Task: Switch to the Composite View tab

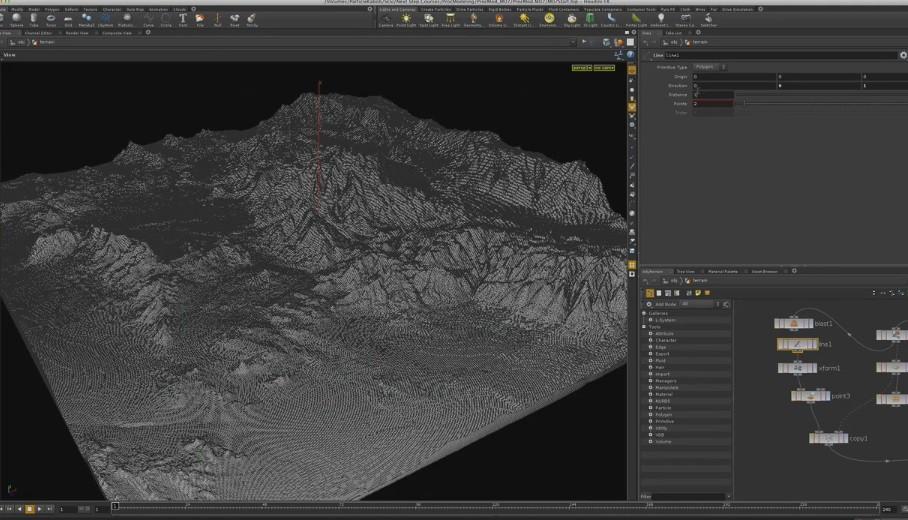Action: (x=117, y=33)
